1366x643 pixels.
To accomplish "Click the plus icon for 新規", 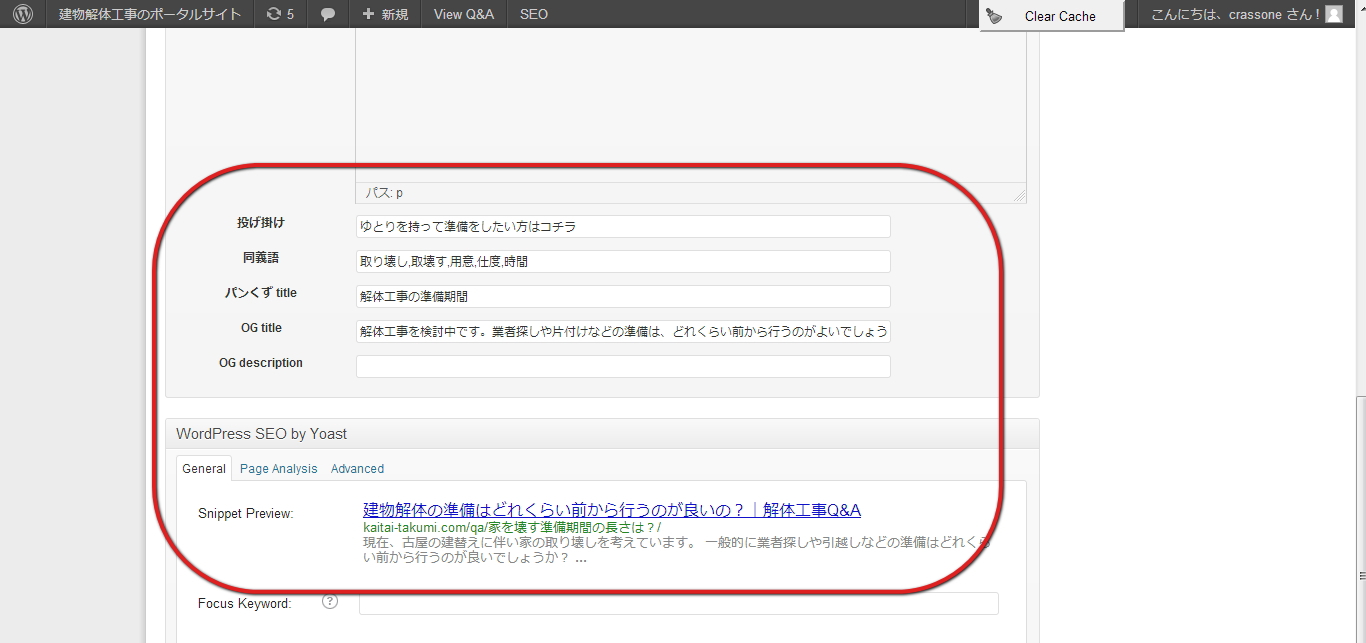I will point(369,14).
